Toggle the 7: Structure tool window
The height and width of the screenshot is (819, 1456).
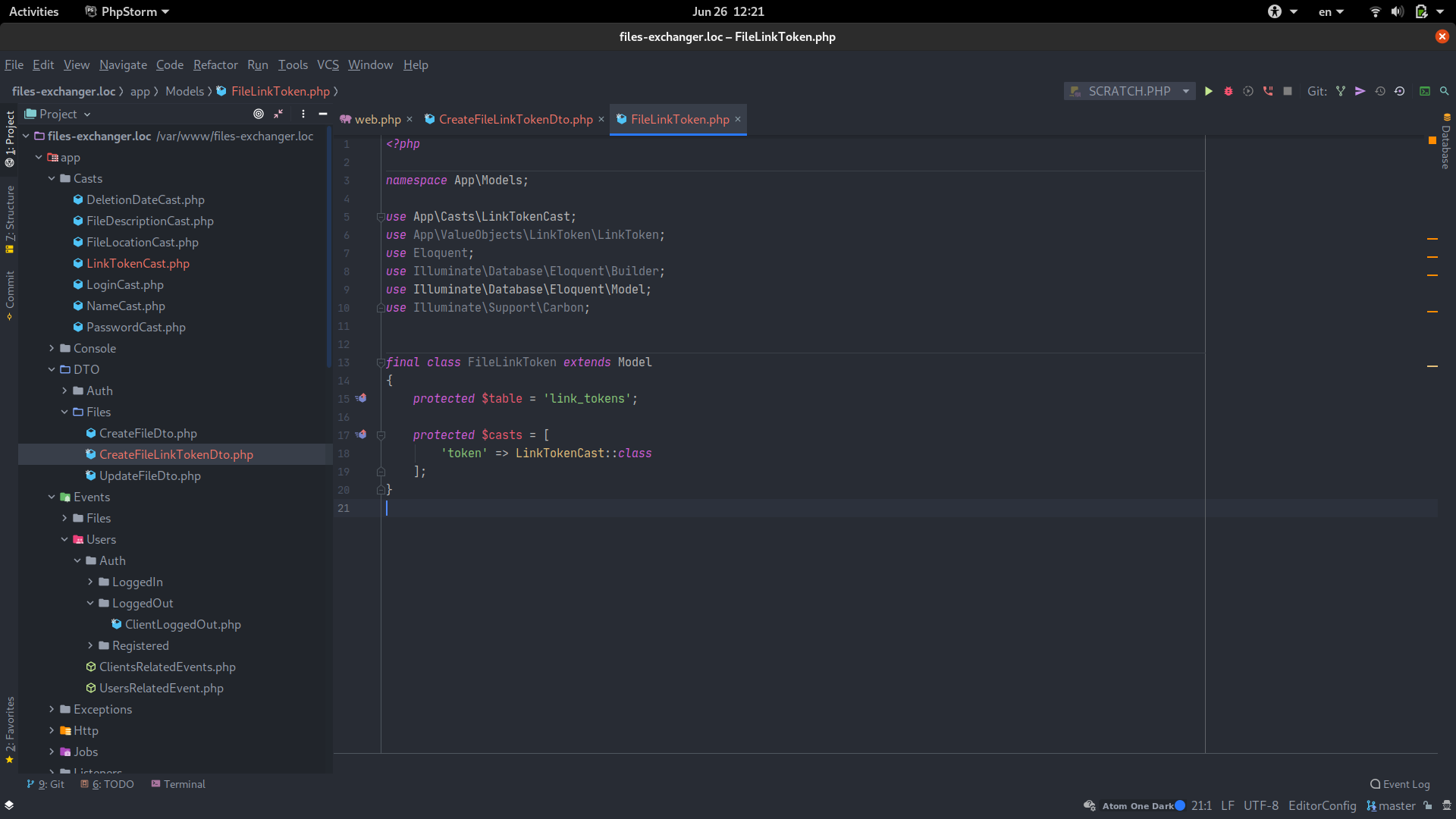(10, 219)
